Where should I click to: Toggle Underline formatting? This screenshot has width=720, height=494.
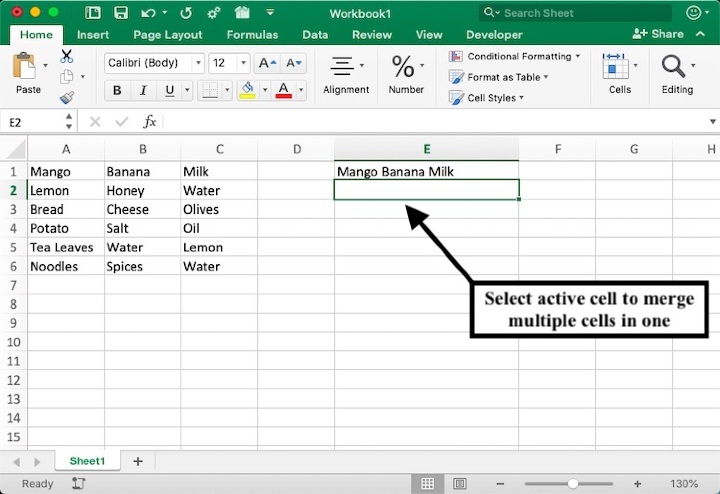[x=169, y=90]
